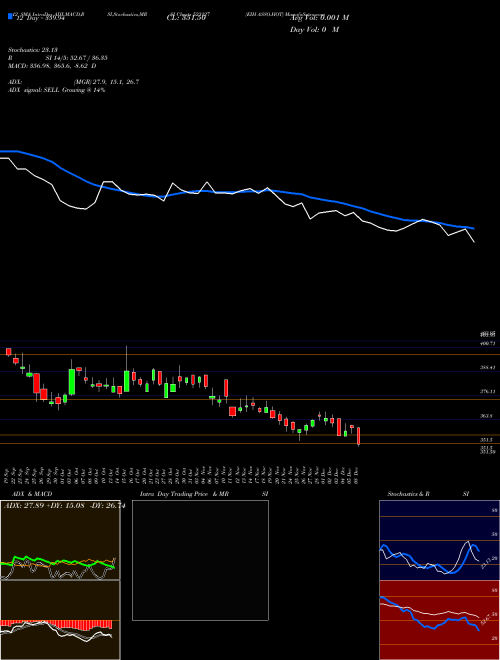Select the 'Avg Vol: 0.001 M' label

319,18
